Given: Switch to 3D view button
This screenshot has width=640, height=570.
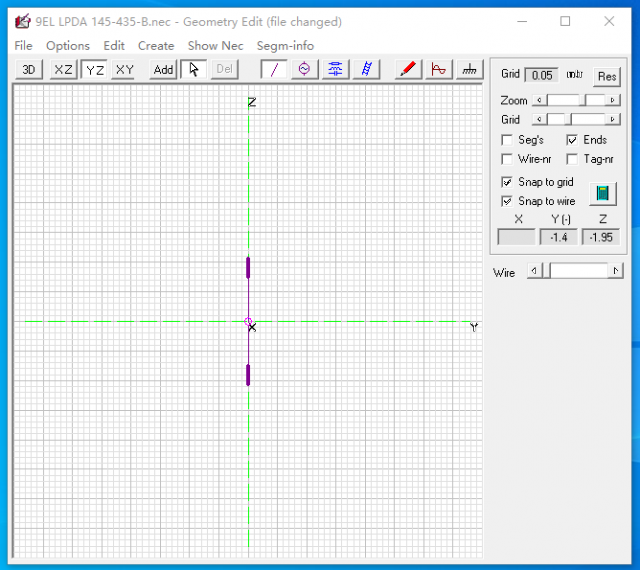Looking at the screenshot, I should point(29,69).
